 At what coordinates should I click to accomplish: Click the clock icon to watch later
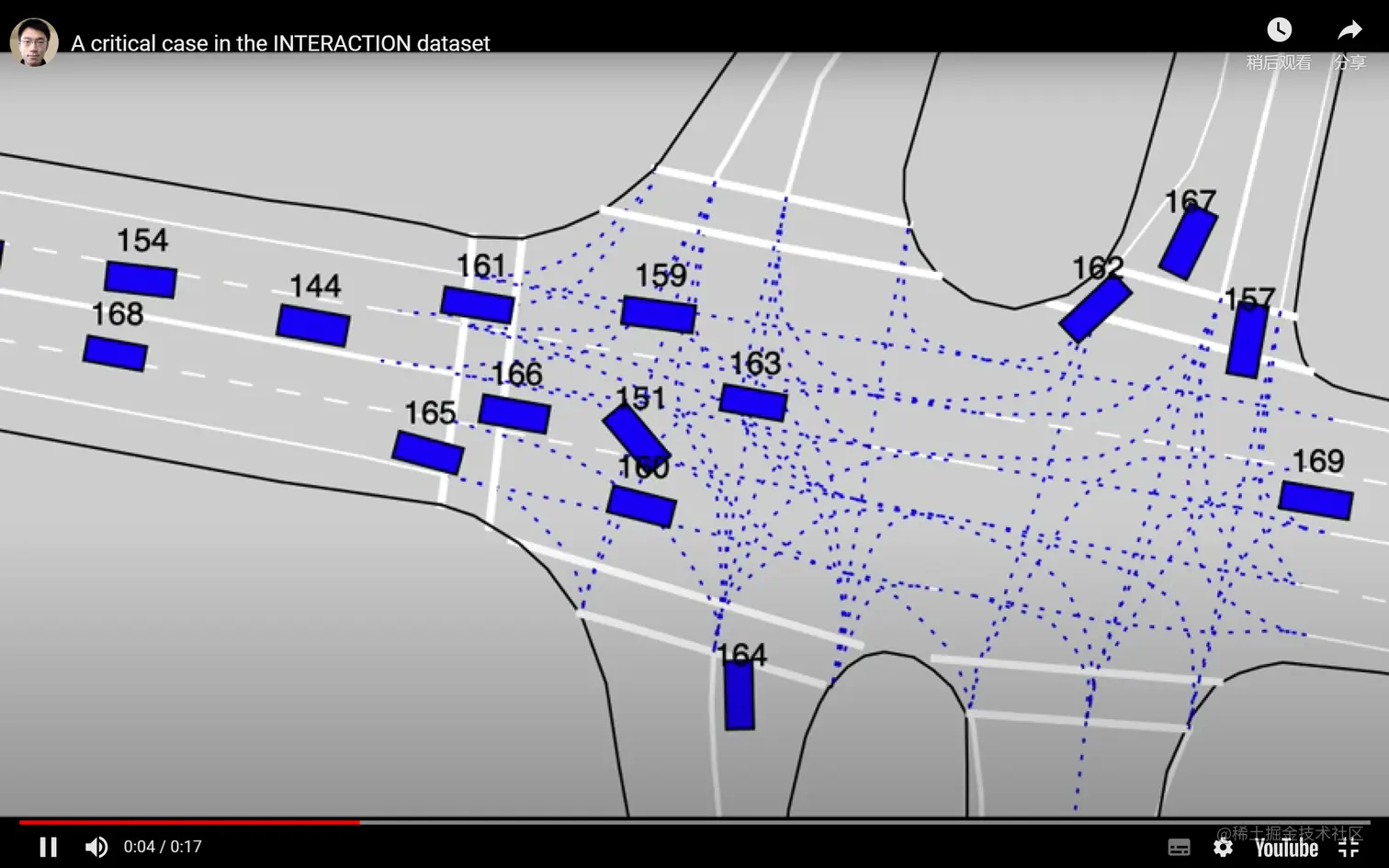(x=1279, y=30)
